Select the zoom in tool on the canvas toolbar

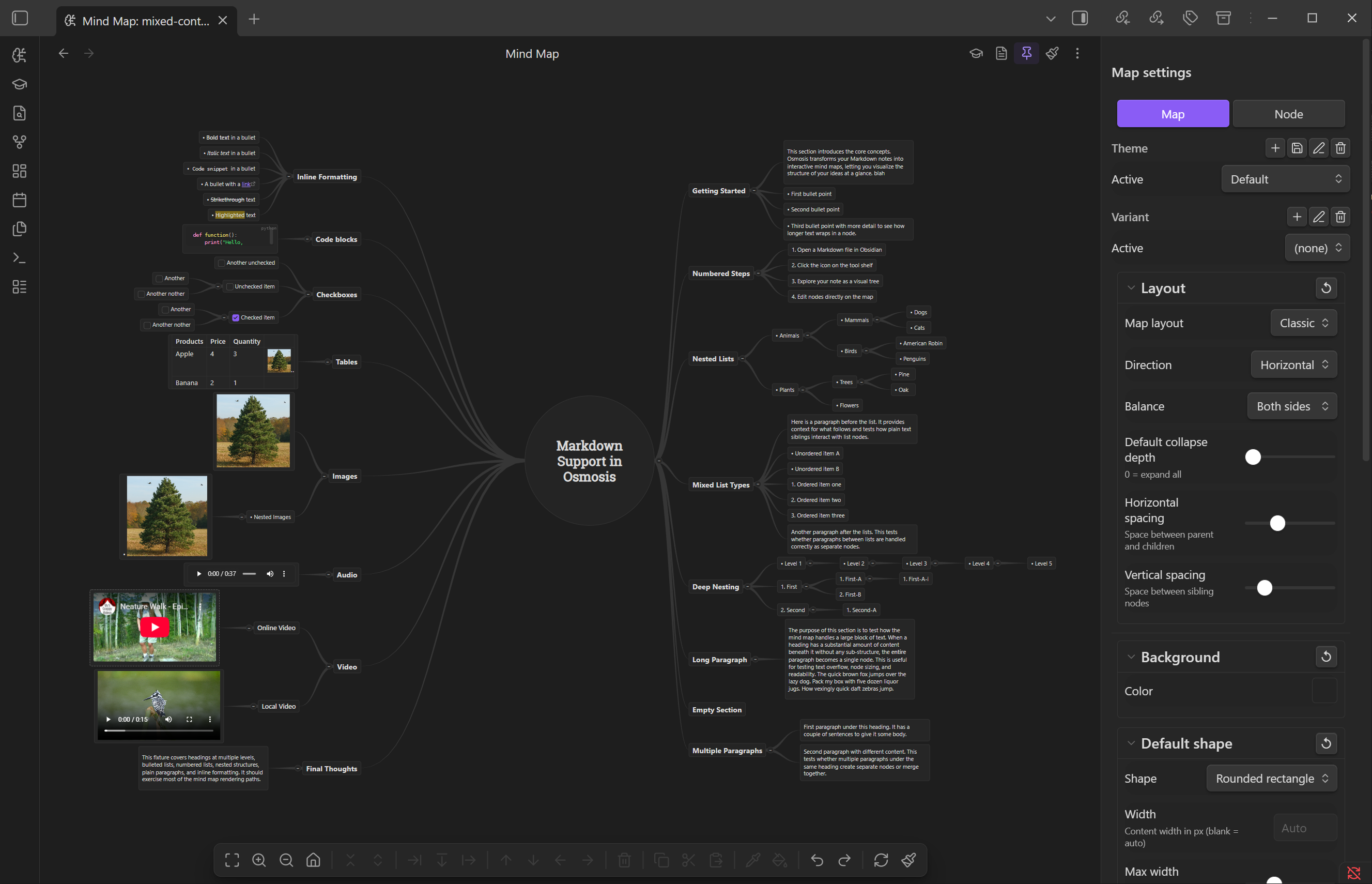(259, 860)
